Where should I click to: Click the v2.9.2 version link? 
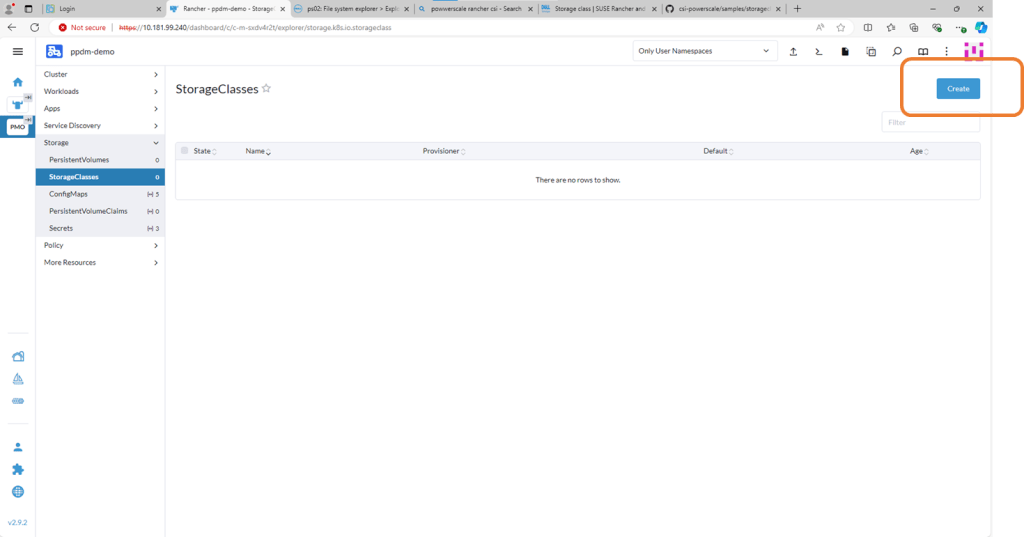(x=17, y=522)
